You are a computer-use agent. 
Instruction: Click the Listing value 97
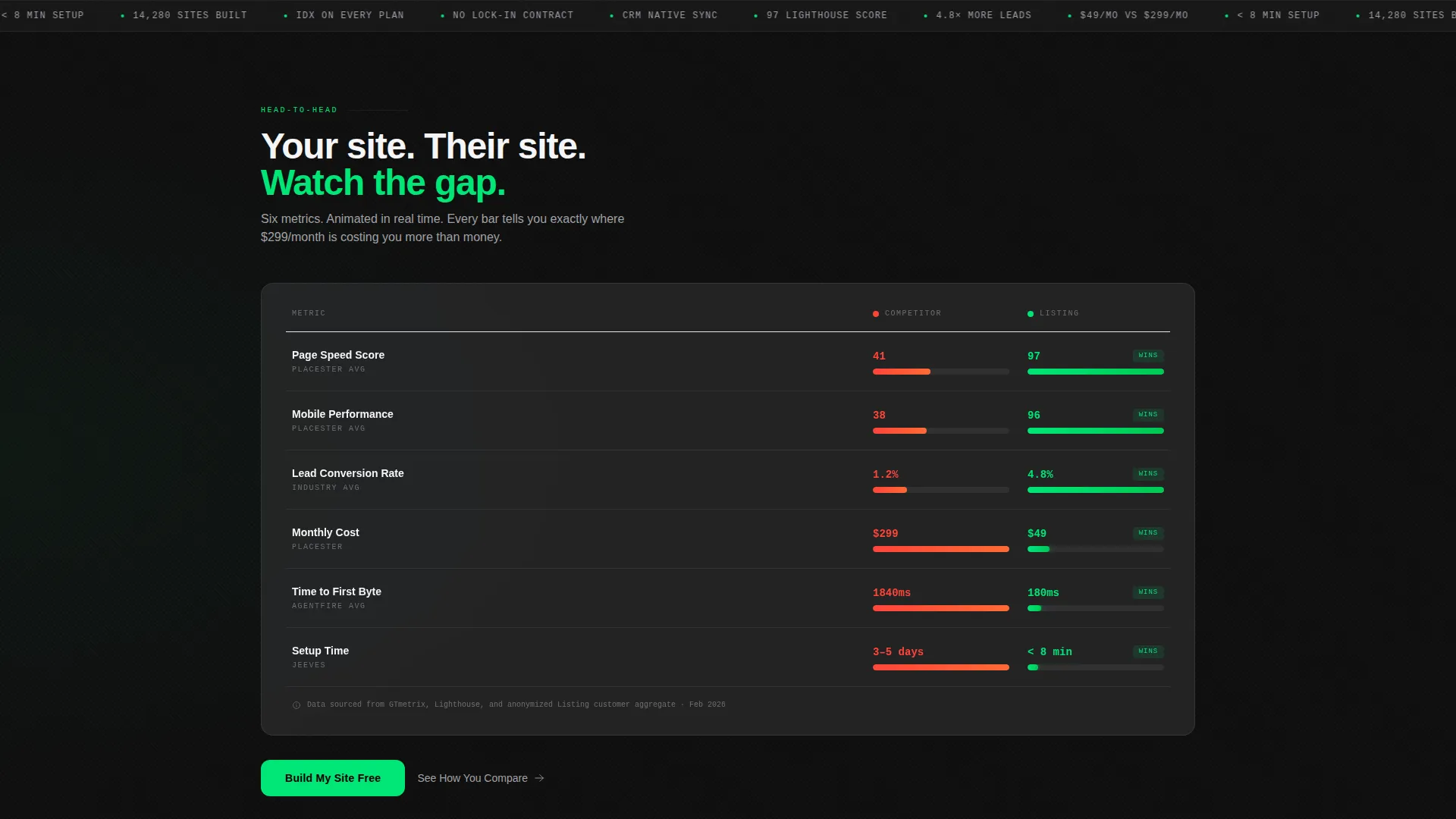(x=1034, y=356)
